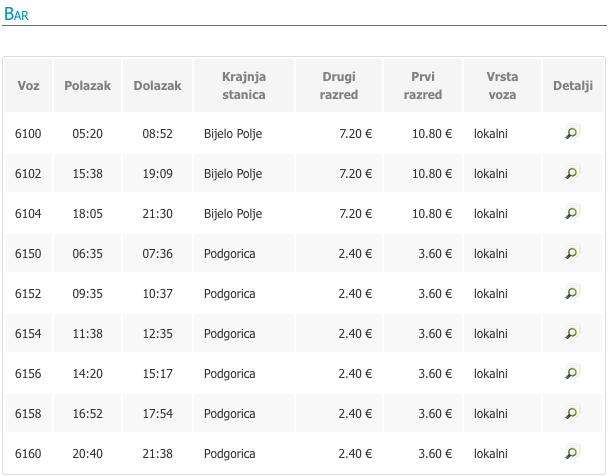Select the 20:40 departure time cell
608x476 pixels.
point(88,454)
